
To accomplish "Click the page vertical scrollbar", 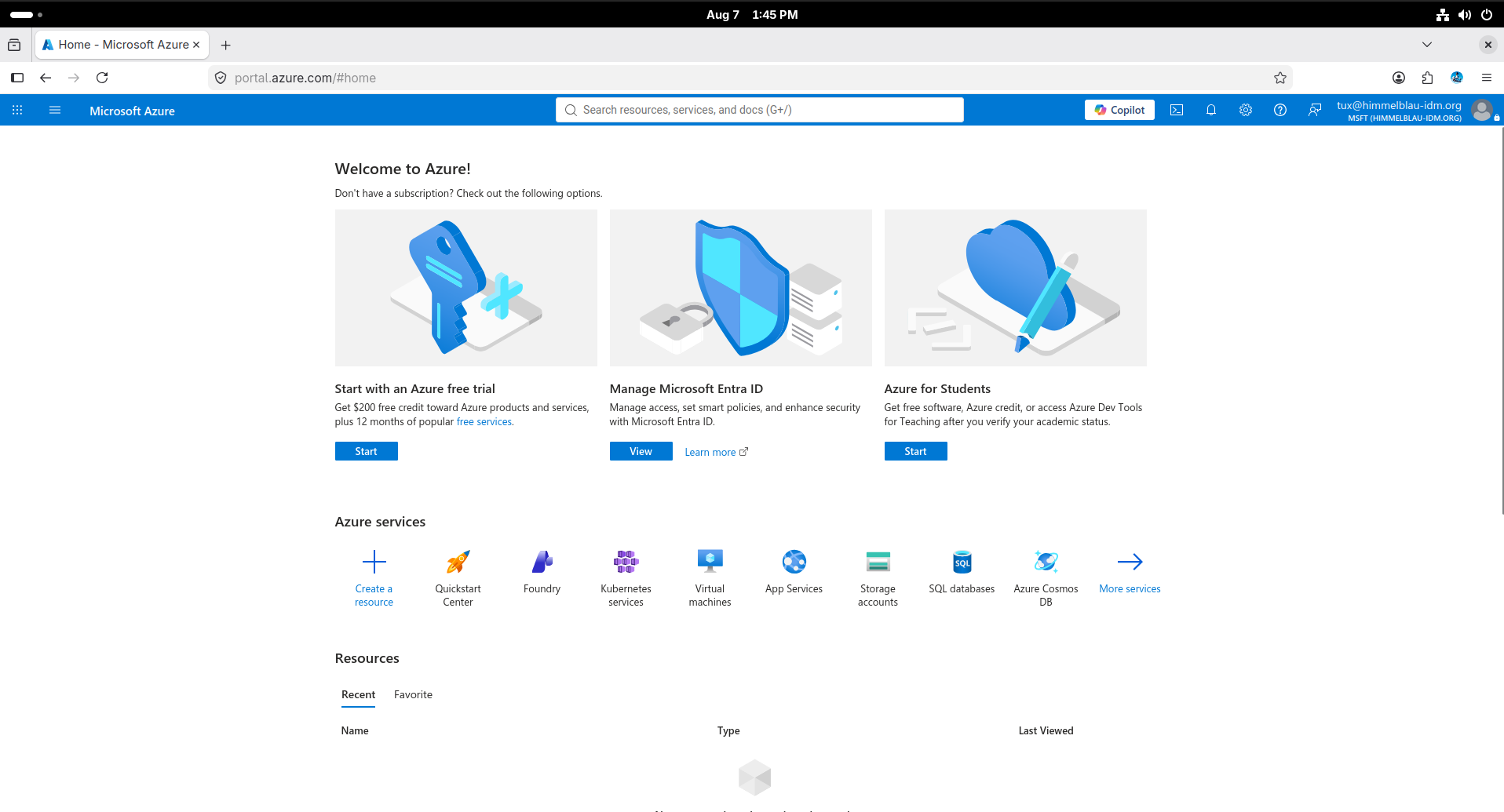I will click(x=1502, y=322).
